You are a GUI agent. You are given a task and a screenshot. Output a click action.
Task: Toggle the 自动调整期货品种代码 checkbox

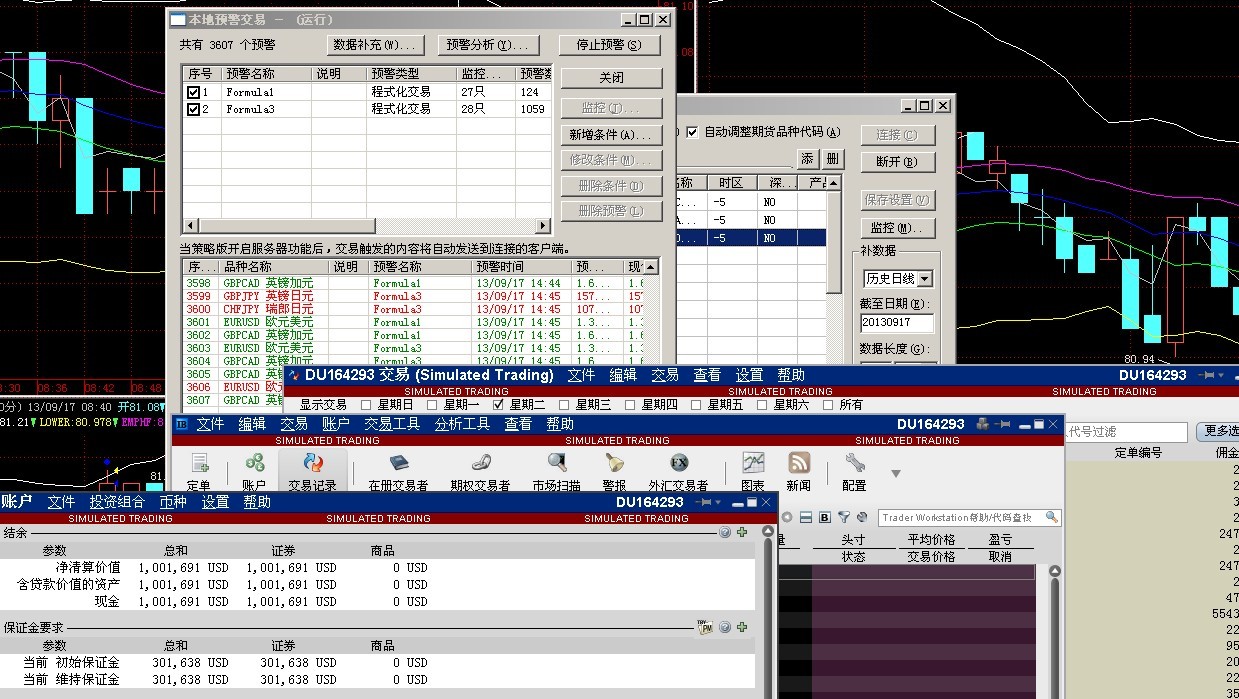tap(692, 132)
